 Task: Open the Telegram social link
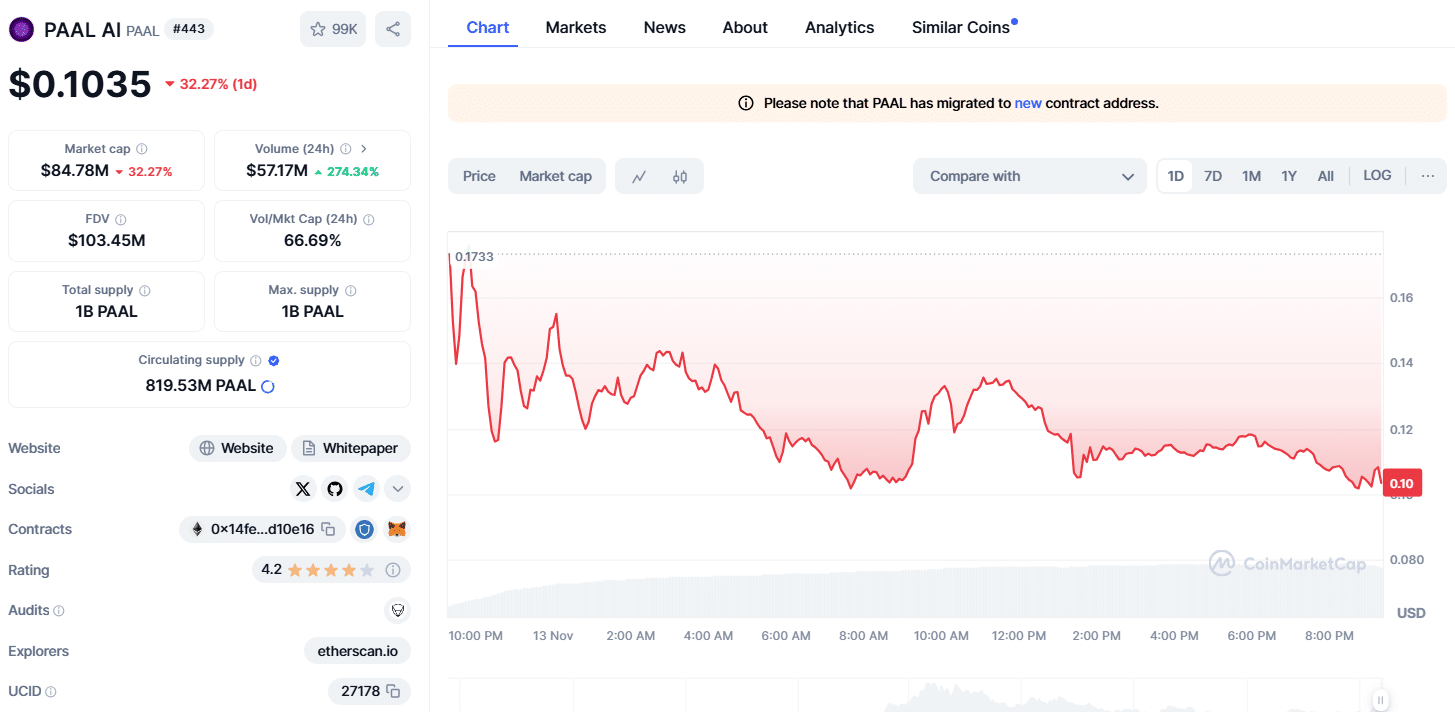[367, 489]
